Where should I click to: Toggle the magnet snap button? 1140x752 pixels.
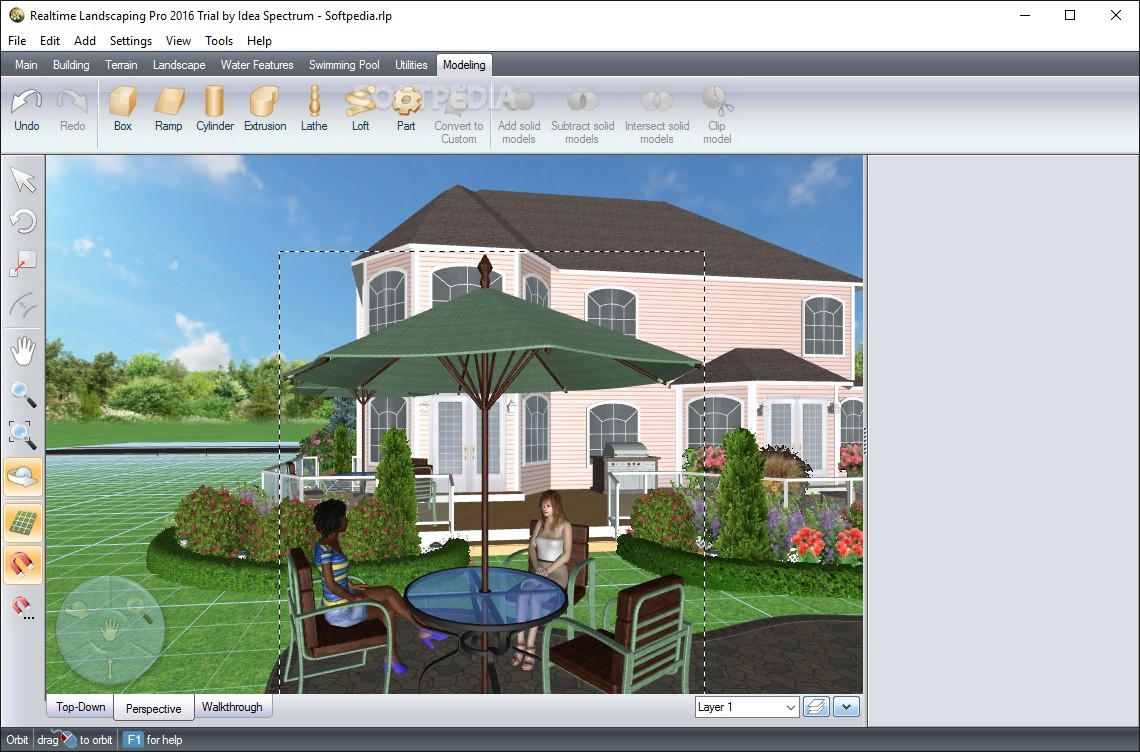23,565
